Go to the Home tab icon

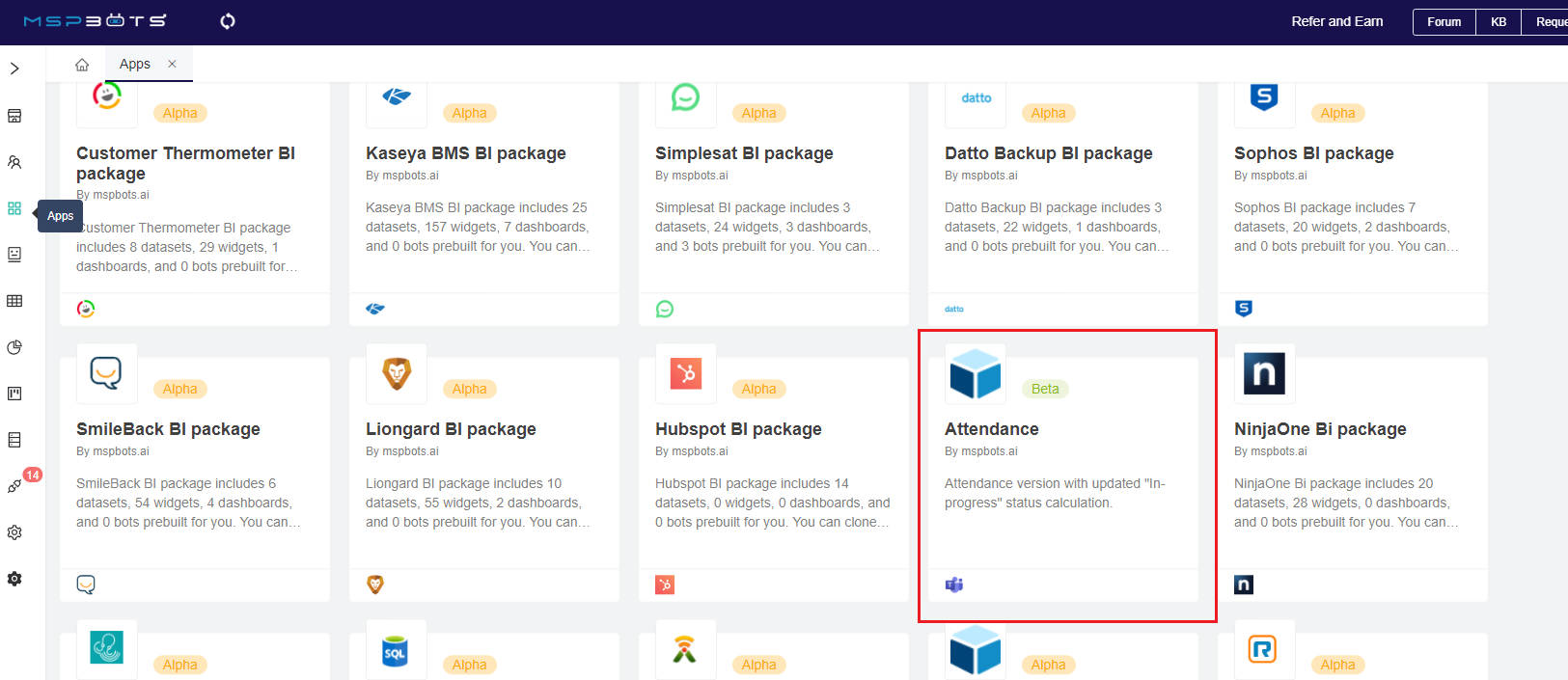click(x=82, y=65)
